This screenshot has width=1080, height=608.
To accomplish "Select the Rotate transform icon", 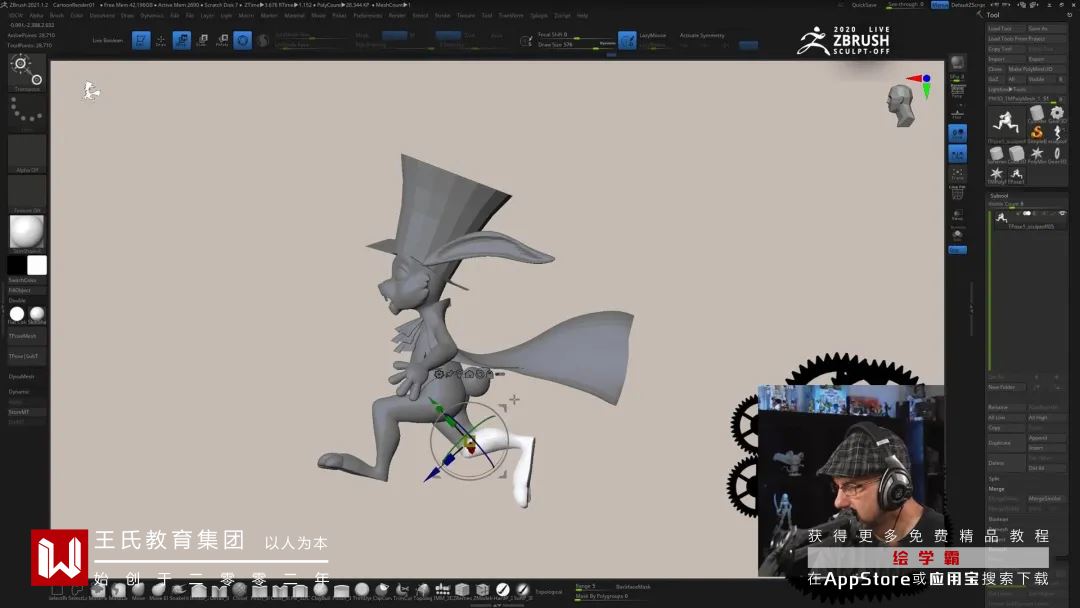I will click(x=222, y=40).
